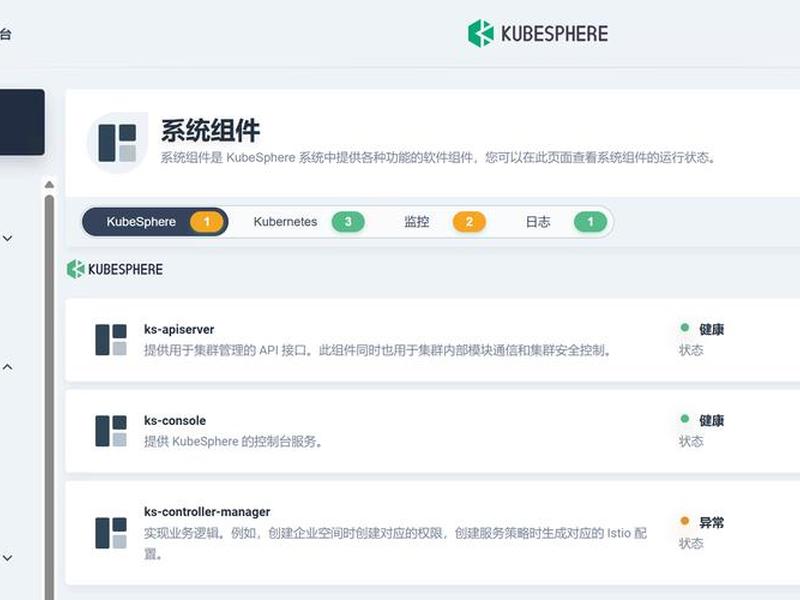Click the 健康 status text for ks-apiserver
Screen dimensions: 800x600
tap(711, 330)
